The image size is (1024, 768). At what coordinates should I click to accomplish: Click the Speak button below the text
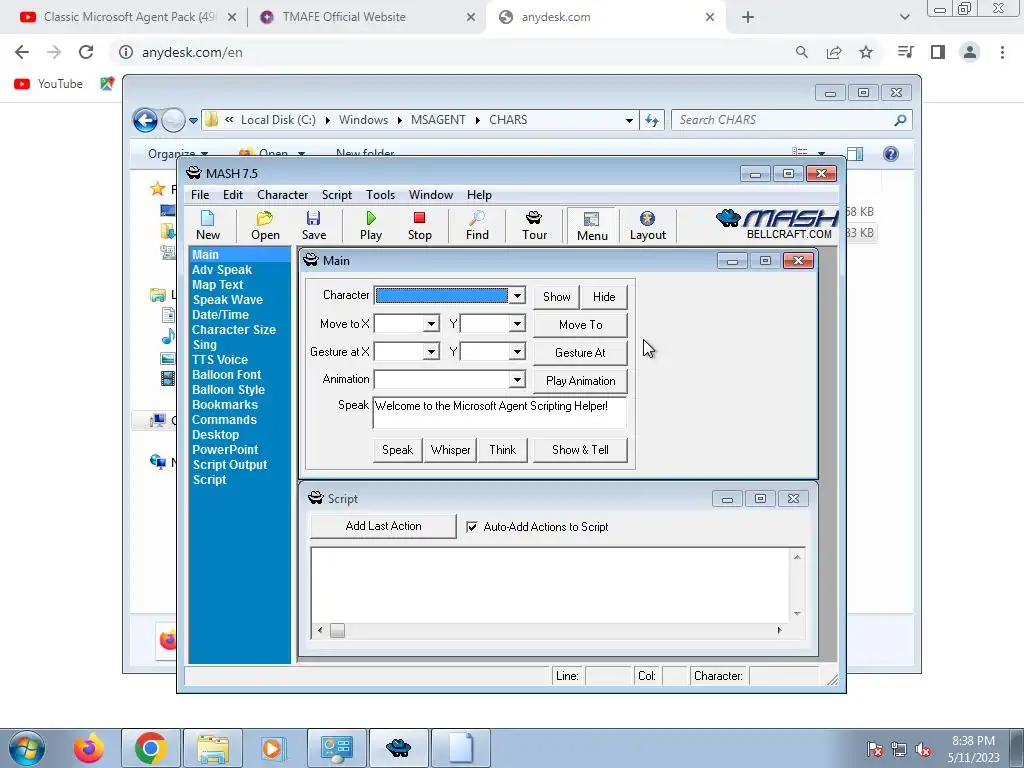click(x=397, y=450)
